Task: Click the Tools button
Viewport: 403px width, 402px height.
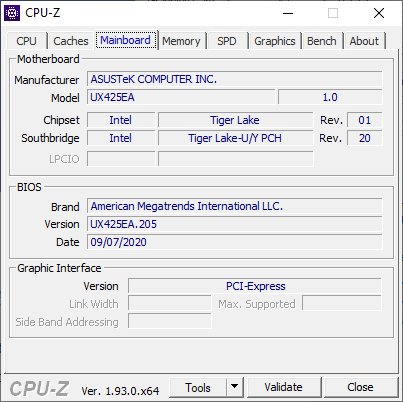Action: point(198,387)
